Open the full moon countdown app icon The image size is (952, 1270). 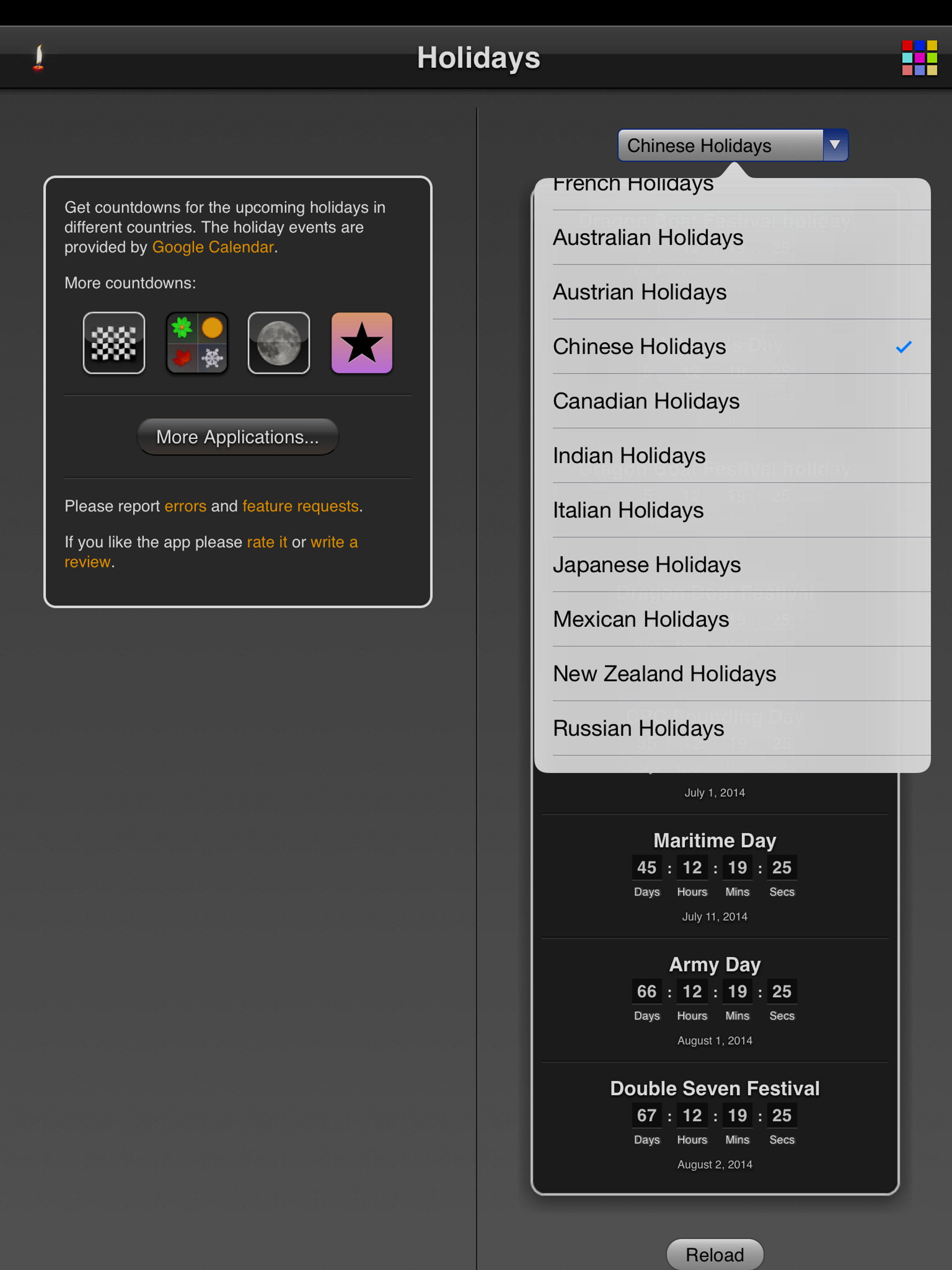click(x=279, y=343)
